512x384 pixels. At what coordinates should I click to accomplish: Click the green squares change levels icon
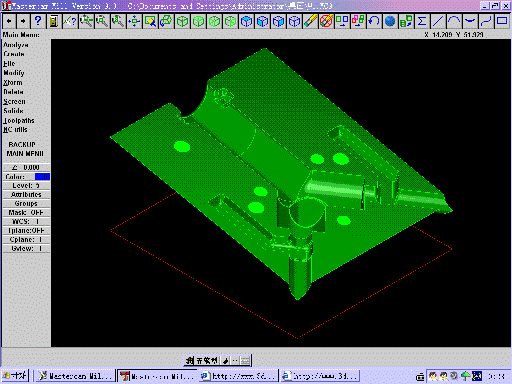342,21
